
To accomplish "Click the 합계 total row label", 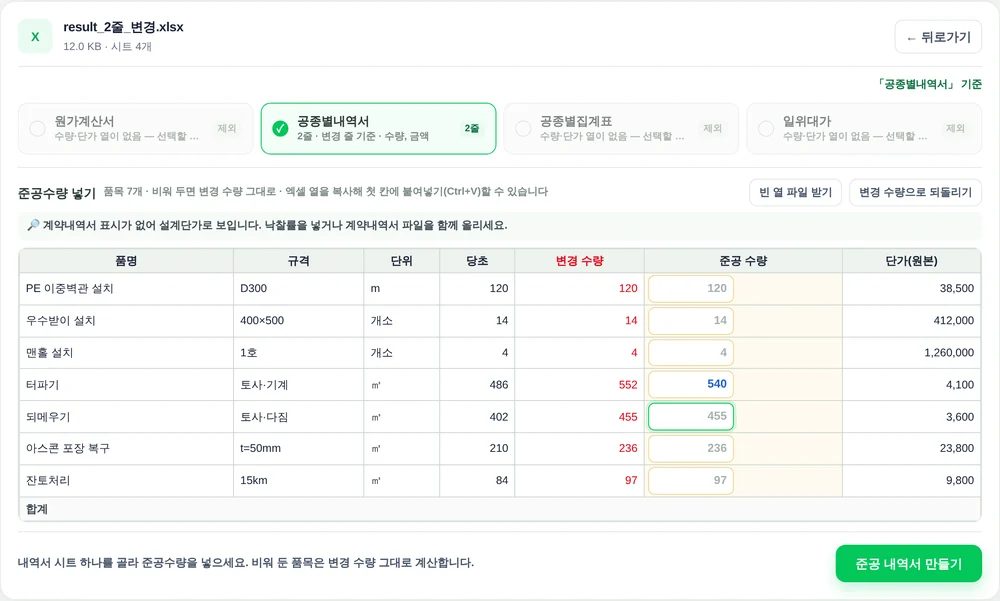I will pos(37,508).
